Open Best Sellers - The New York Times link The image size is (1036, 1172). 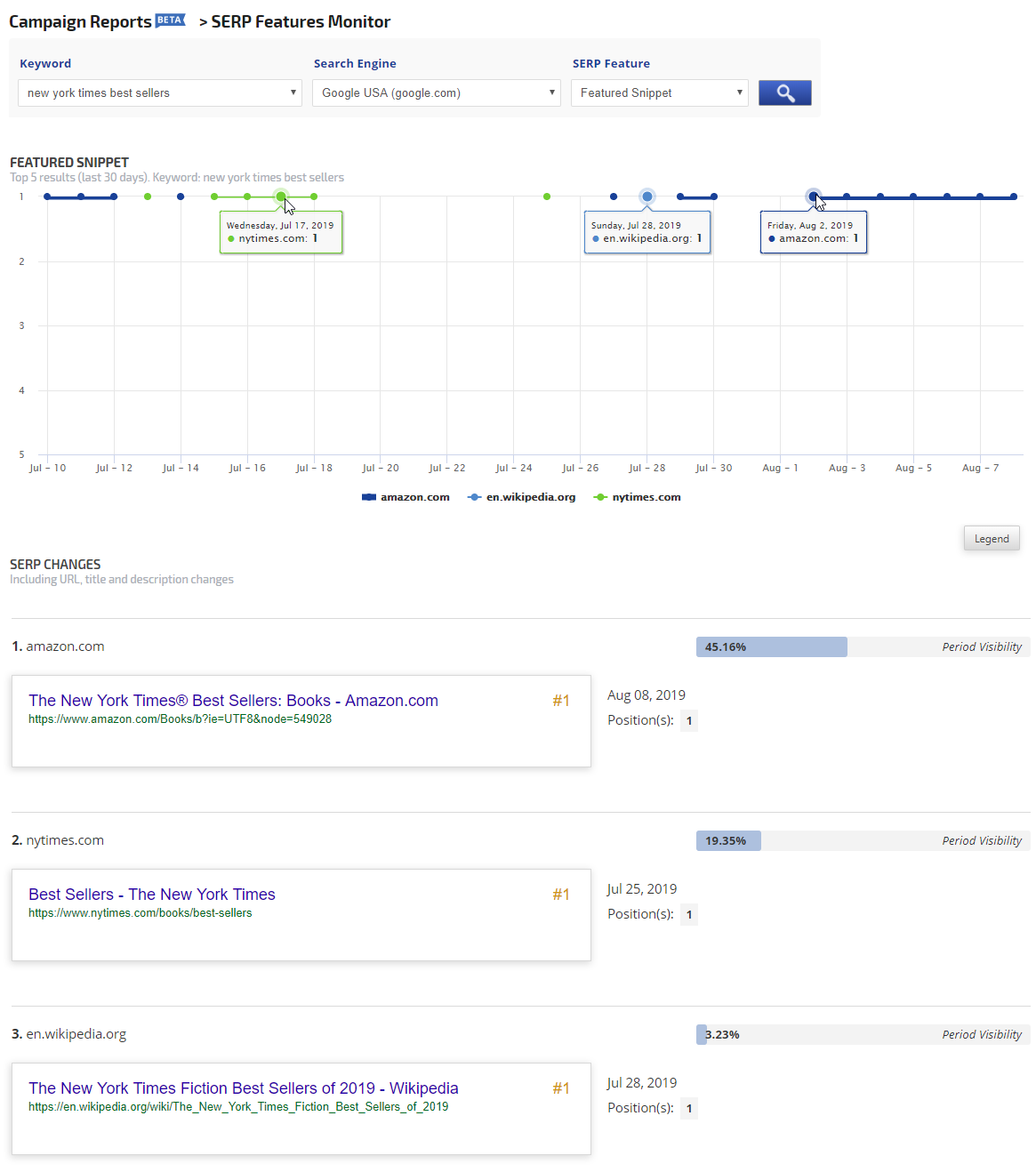152,895
